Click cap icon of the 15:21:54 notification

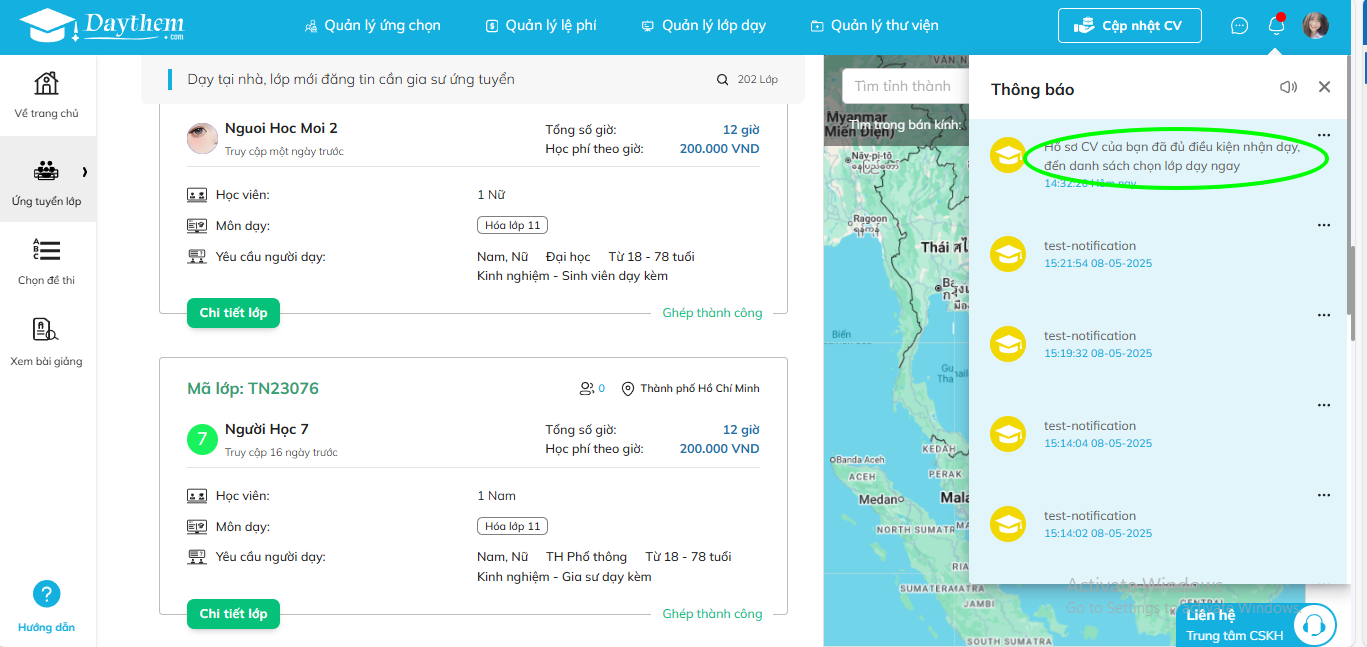[1007, 253]
